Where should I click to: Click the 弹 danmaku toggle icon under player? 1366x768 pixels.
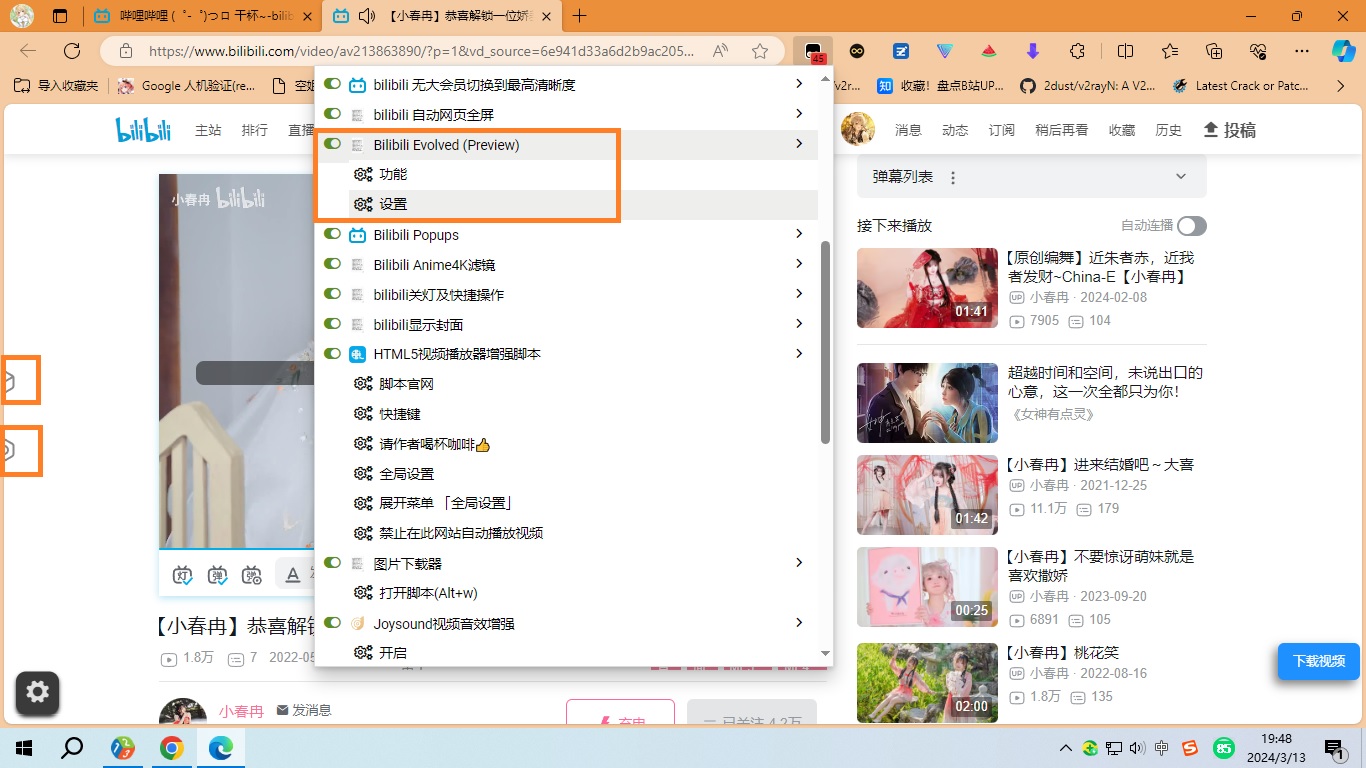[x=217, y=575]
